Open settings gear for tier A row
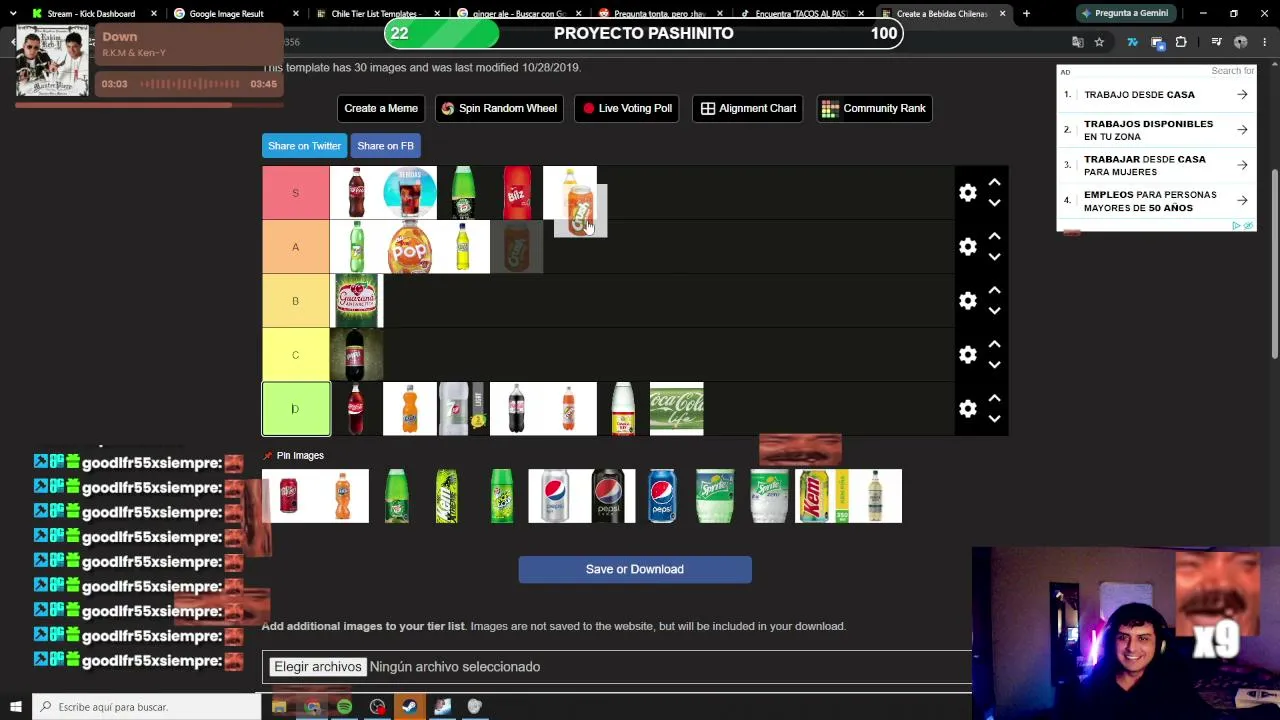 (x=967, y=247)
